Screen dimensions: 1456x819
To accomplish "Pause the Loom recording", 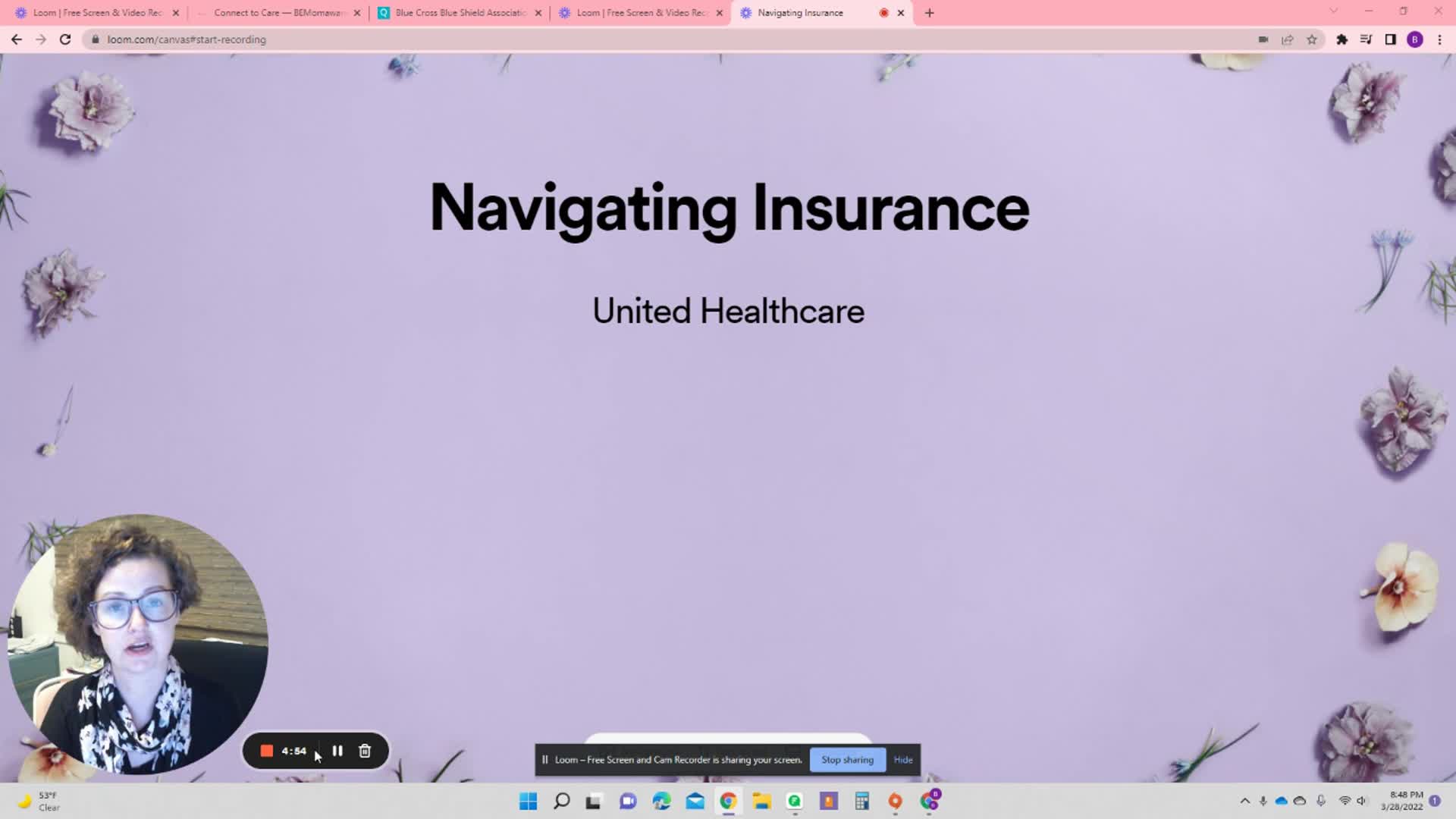I will [337, 751].
